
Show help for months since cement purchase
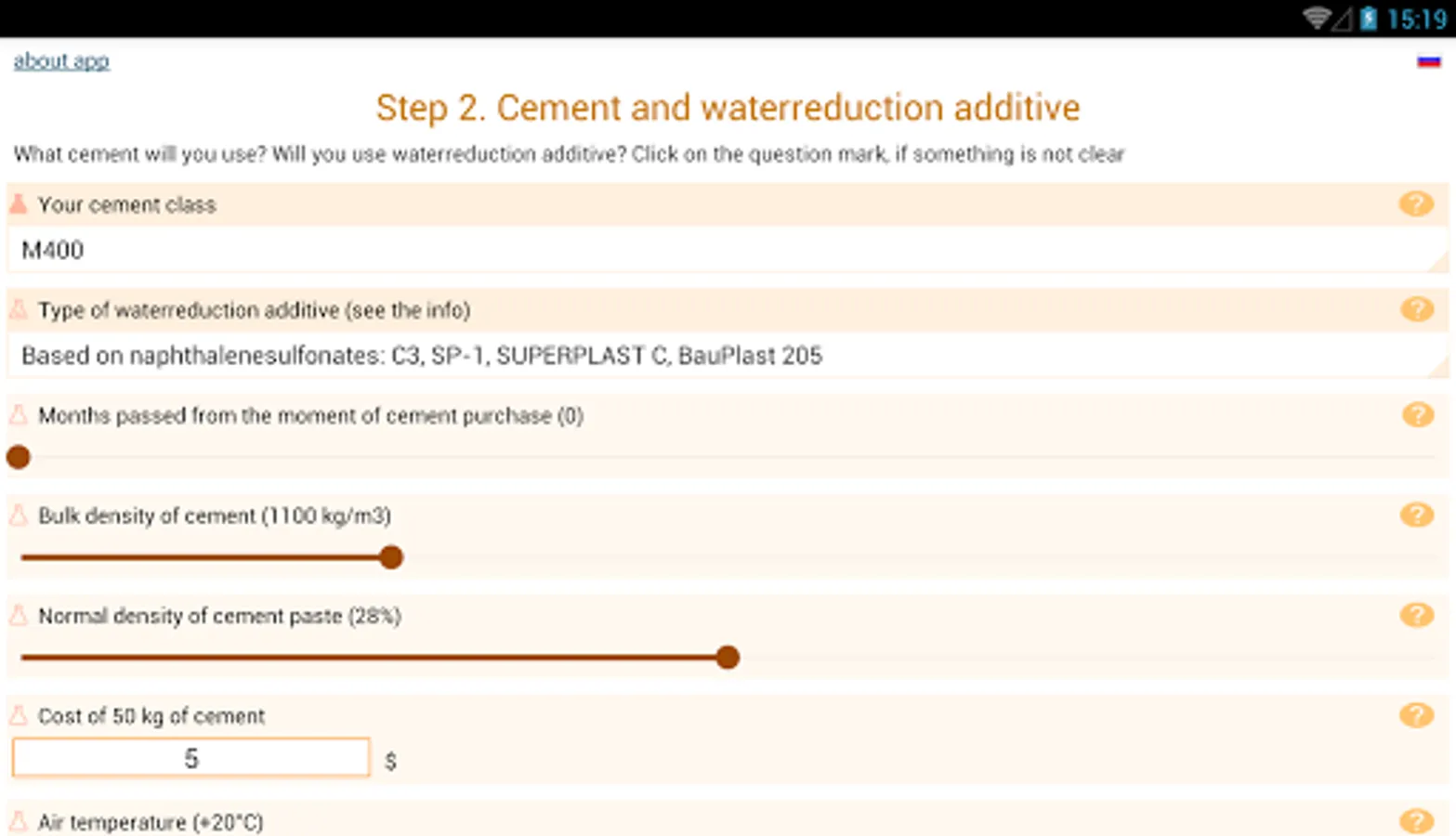1416,414
